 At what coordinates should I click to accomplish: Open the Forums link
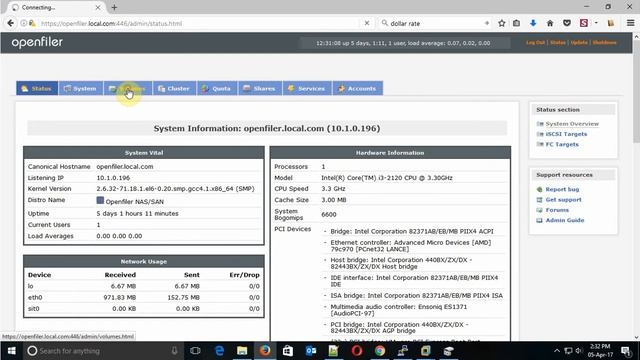(557, 210)
